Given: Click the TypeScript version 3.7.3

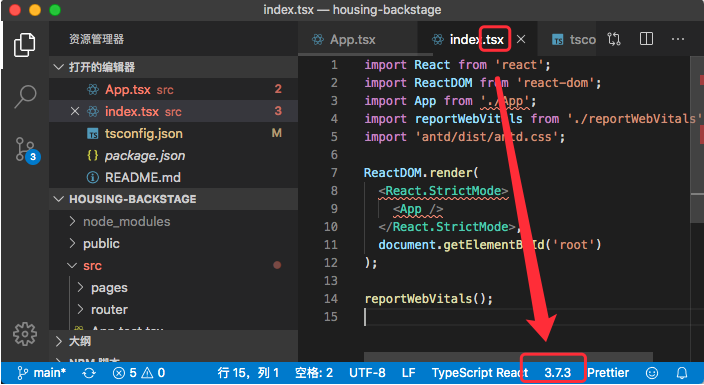Looking at the screenshot, I should tap(558, 373).
